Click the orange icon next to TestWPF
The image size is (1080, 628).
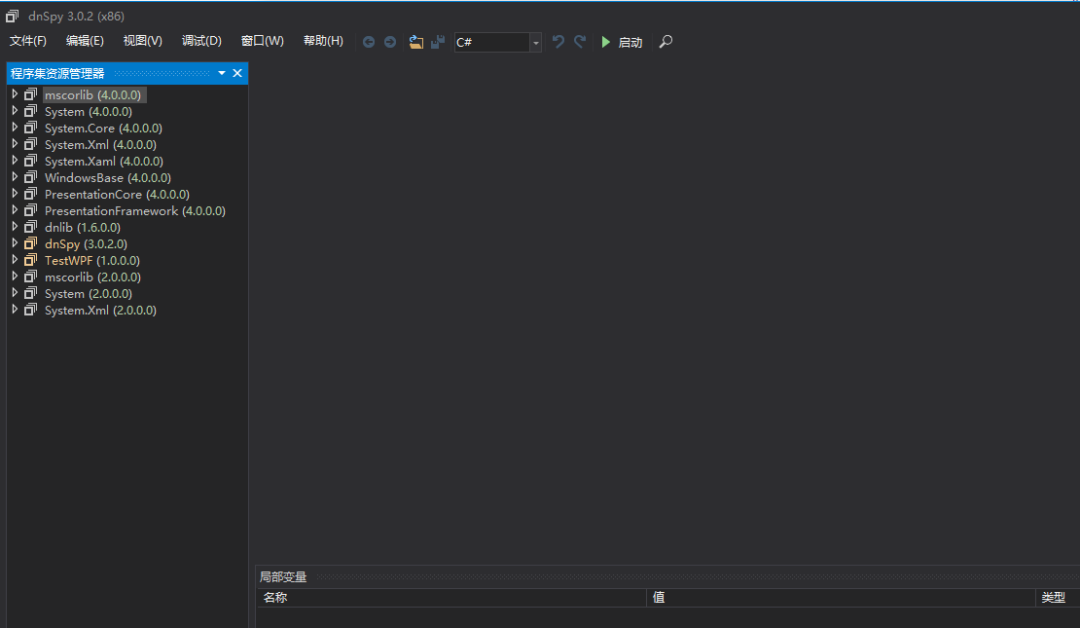click(30, 260)
